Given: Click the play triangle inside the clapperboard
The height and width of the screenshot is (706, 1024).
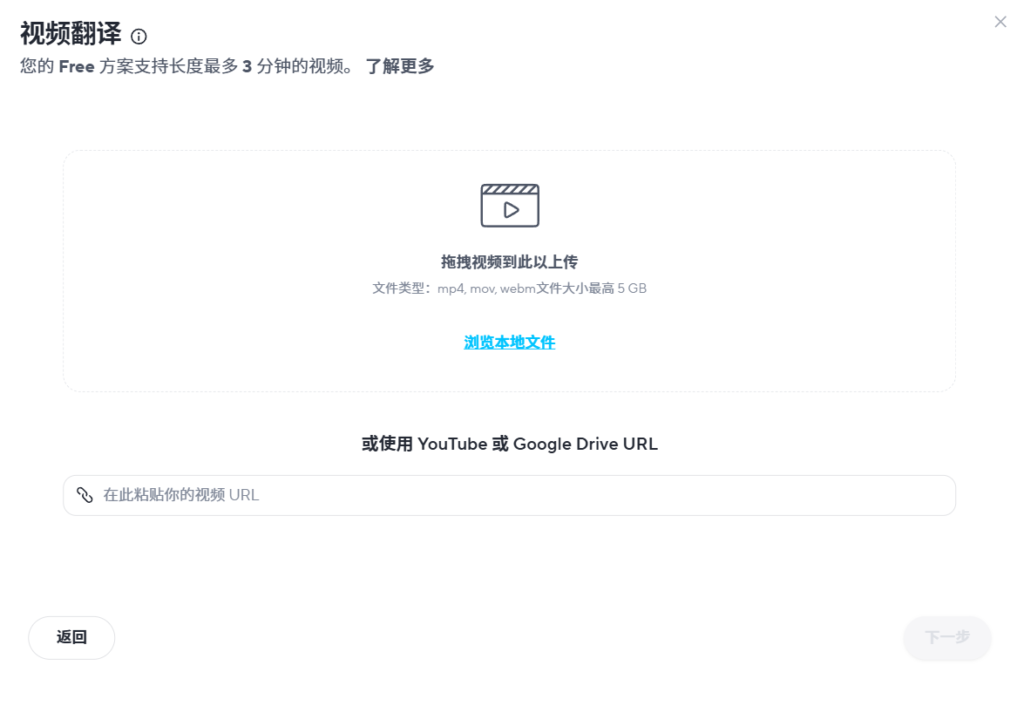Looking at the screenshot, I should click(511, 210).
